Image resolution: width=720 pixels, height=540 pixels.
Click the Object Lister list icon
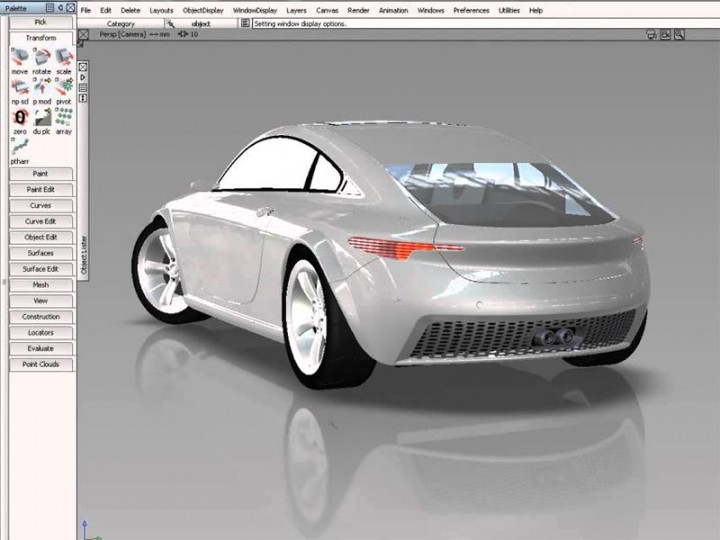[x=83, y=88]
